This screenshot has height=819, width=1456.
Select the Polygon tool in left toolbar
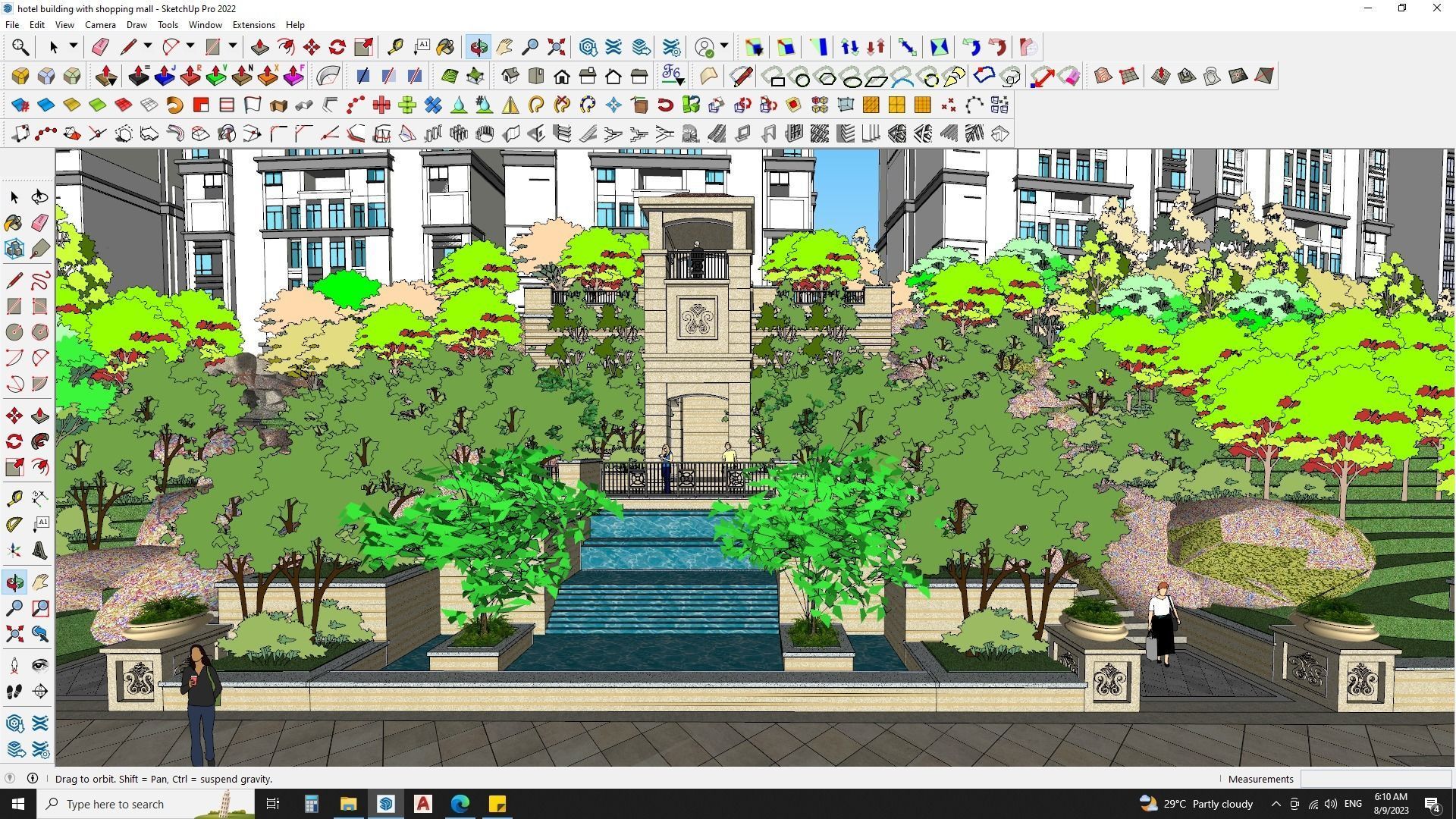coord(40,331)
